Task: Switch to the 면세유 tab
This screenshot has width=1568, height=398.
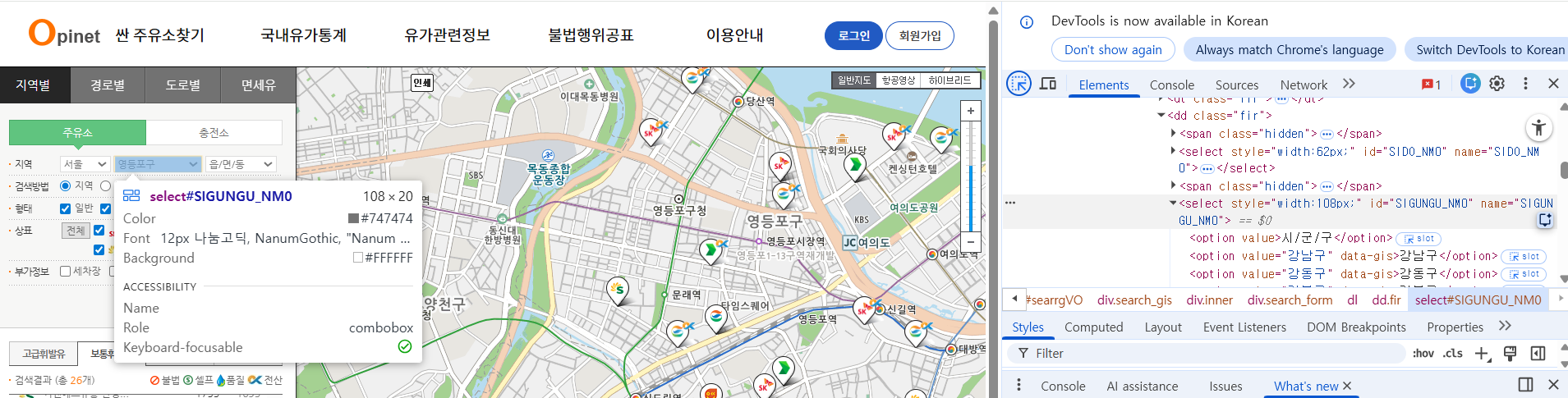Action: 259,85
